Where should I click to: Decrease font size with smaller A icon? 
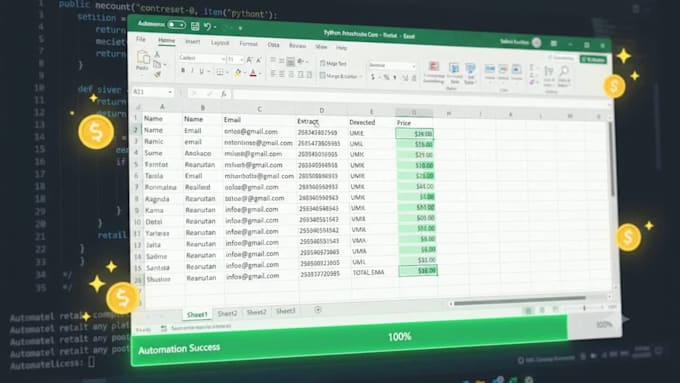(x=259, y=60)
